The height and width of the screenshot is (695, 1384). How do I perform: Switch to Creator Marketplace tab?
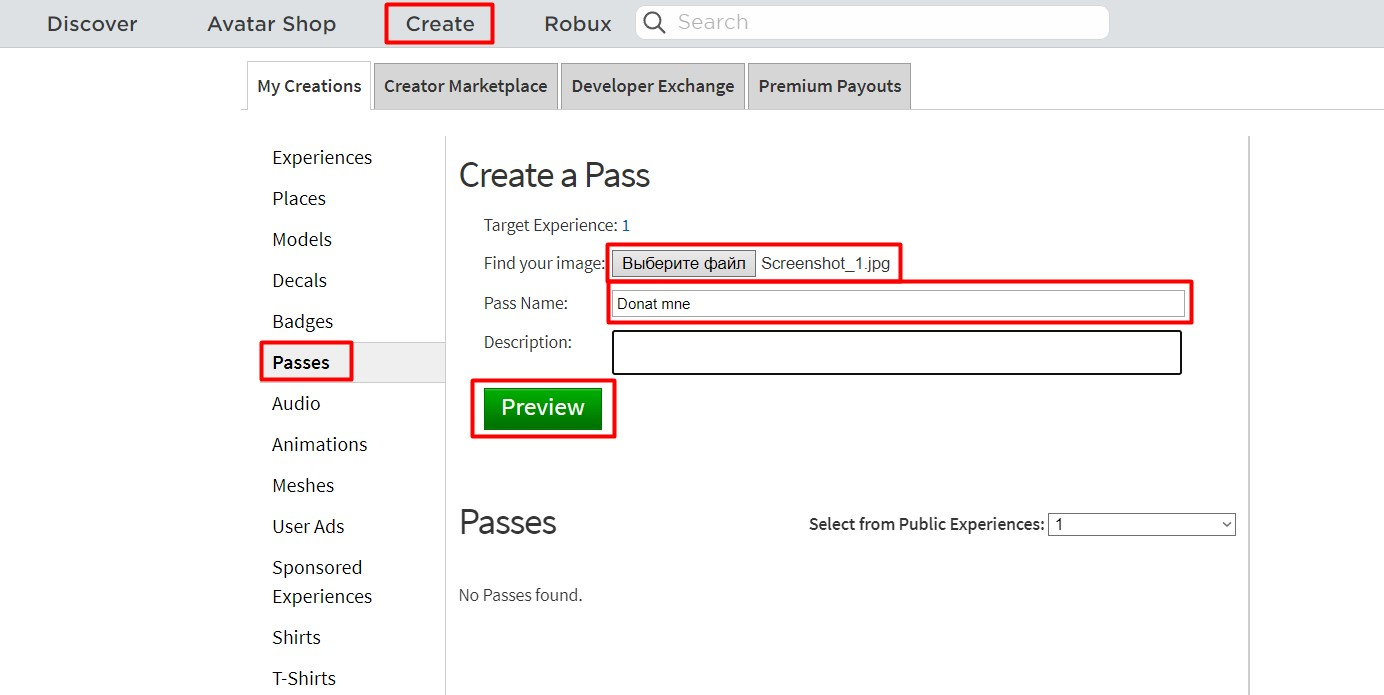pos(465,86)
